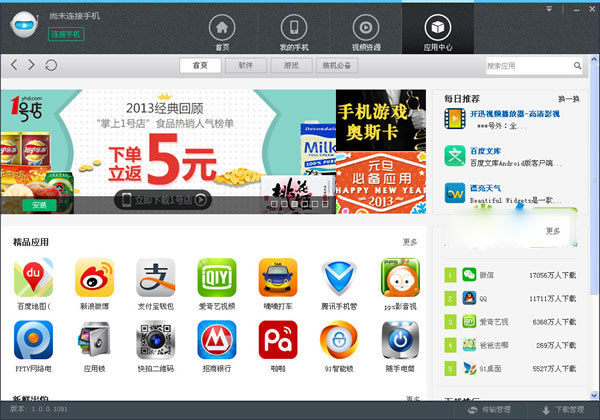Select the 游戏 sub-tab
The width and height of the screenshot is (600, 420).
[x=291, y=65]
